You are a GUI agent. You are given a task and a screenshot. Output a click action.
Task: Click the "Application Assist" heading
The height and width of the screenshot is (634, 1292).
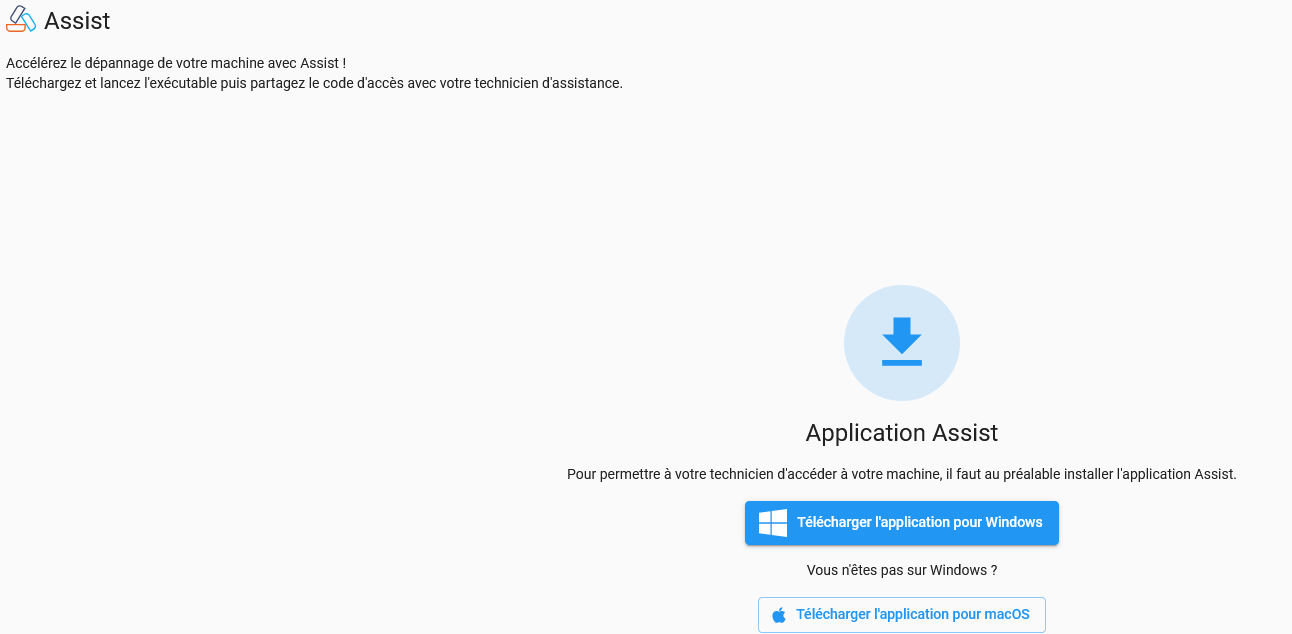(902, 433)
